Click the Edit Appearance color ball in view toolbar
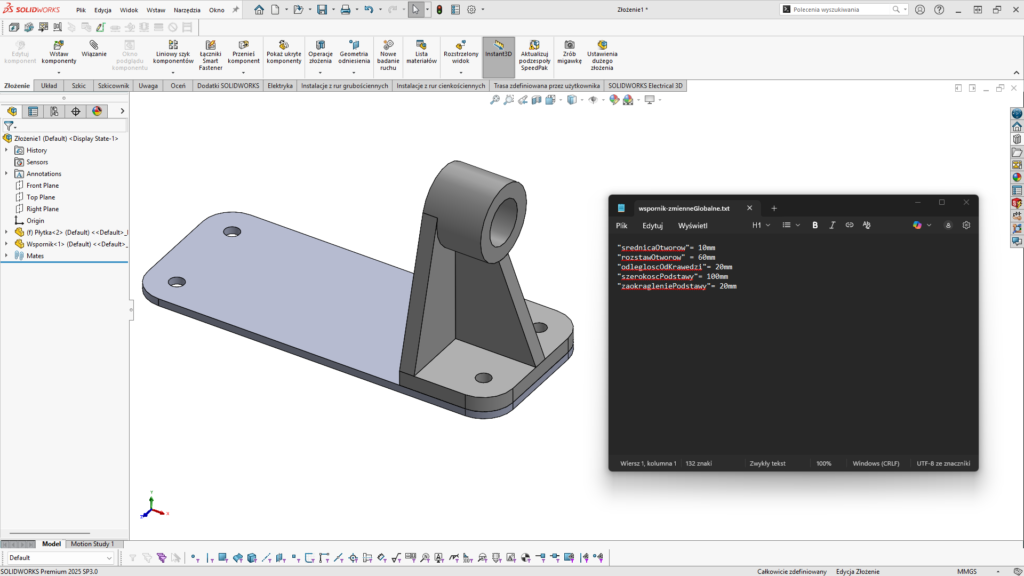Viewport: 1024px width, 576px height. (612, 100)
